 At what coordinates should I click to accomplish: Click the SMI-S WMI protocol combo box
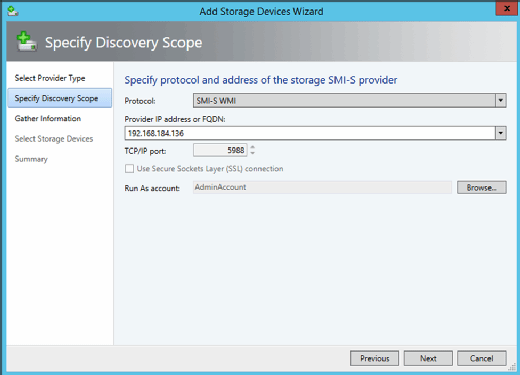(349, 100)
